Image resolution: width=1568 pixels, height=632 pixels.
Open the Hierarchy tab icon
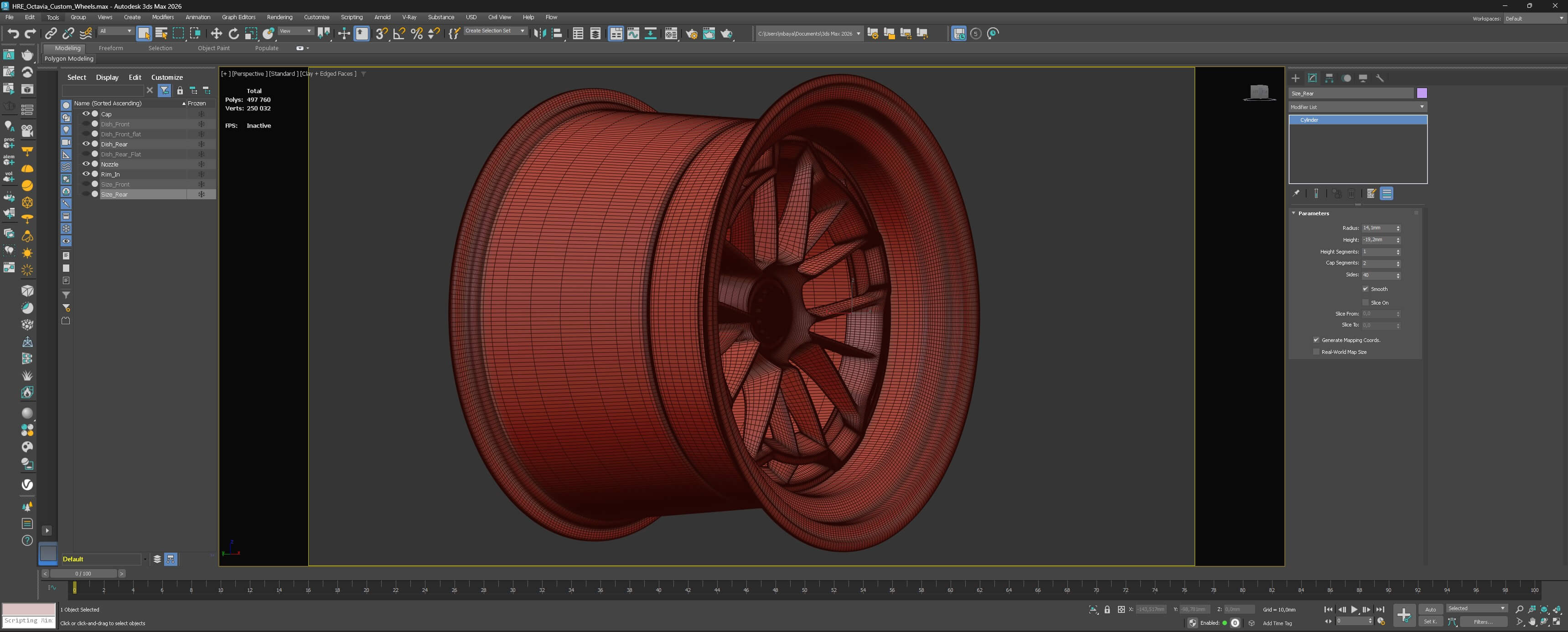tap(1330, 78)
